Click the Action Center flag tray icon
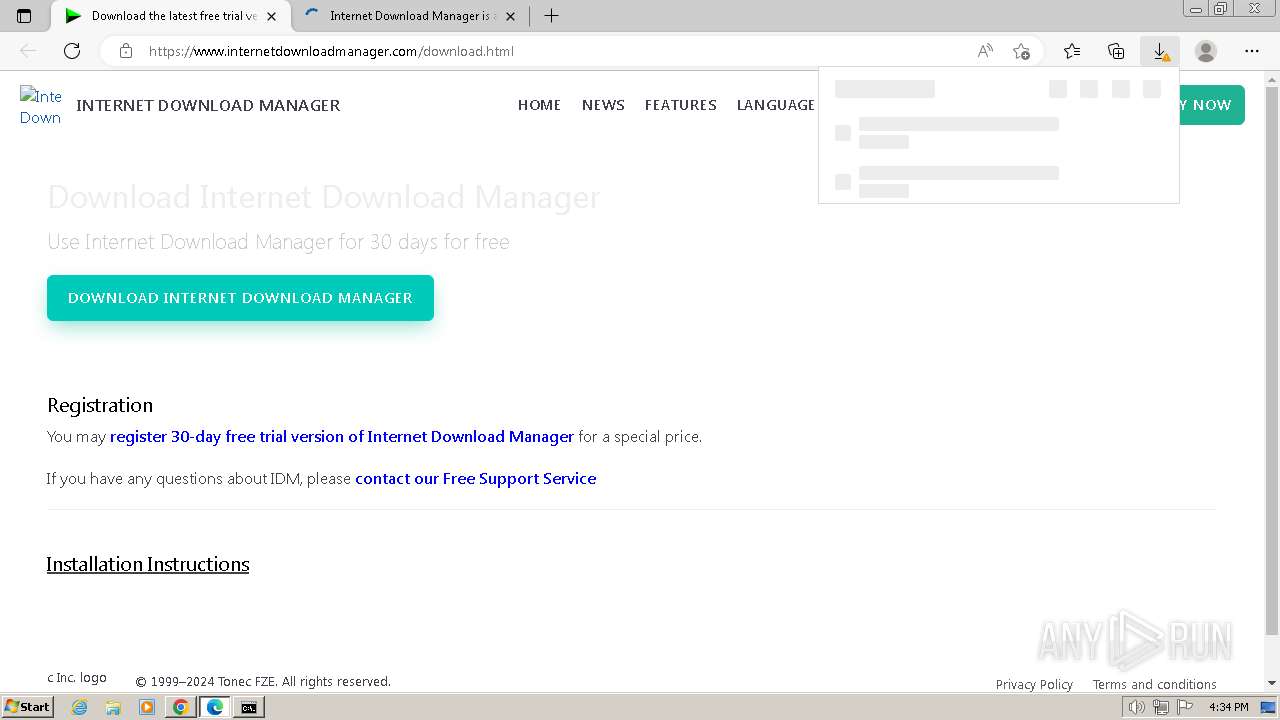 (x=1185, y=707)
